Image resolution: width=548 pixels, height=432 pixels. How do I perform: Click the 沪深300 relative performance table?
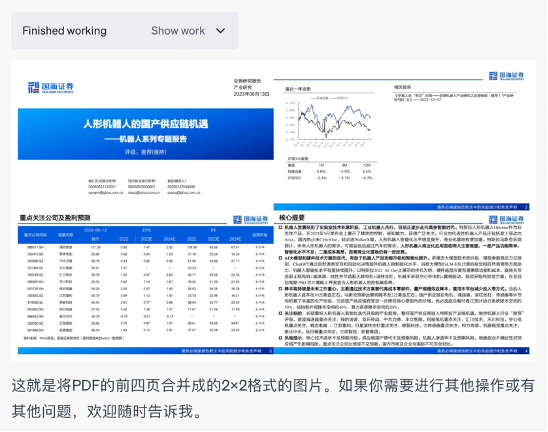pyautogui.click(x=330, y=168)
